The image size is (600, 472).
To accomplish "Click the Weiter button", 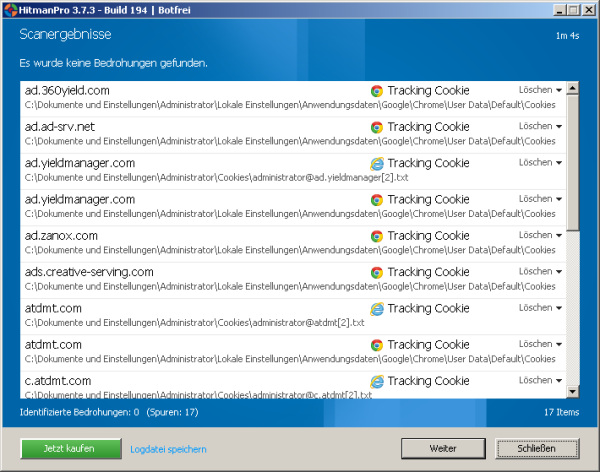I will [x=443, y=449].
